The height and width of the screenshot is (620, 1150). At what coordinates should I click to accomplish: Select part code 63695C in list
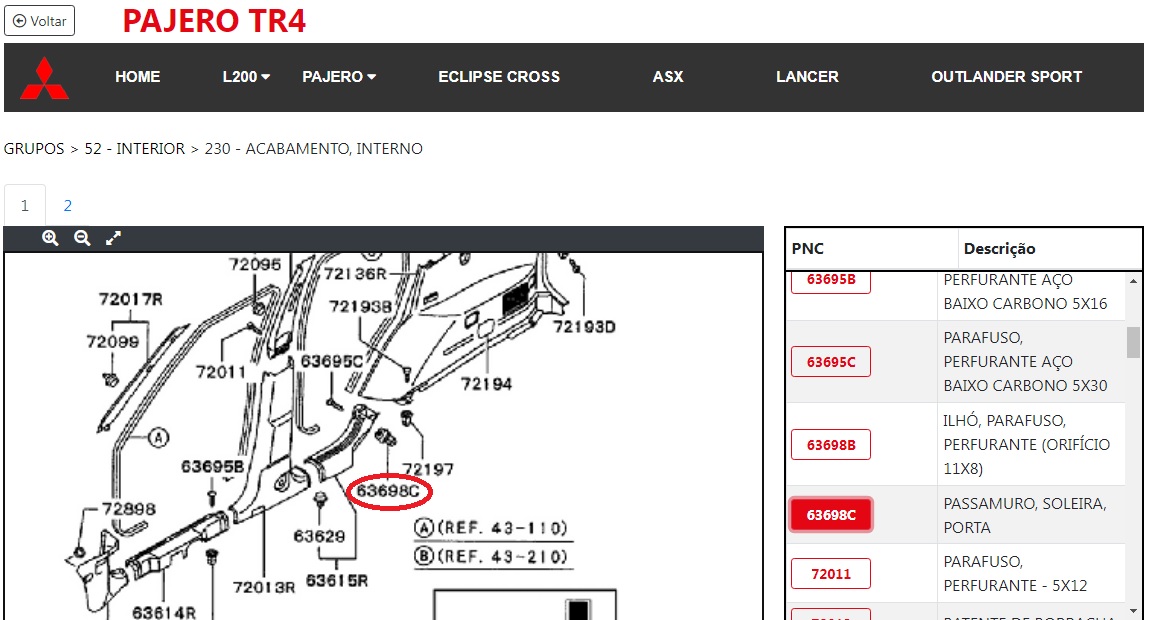pos(831,362)
